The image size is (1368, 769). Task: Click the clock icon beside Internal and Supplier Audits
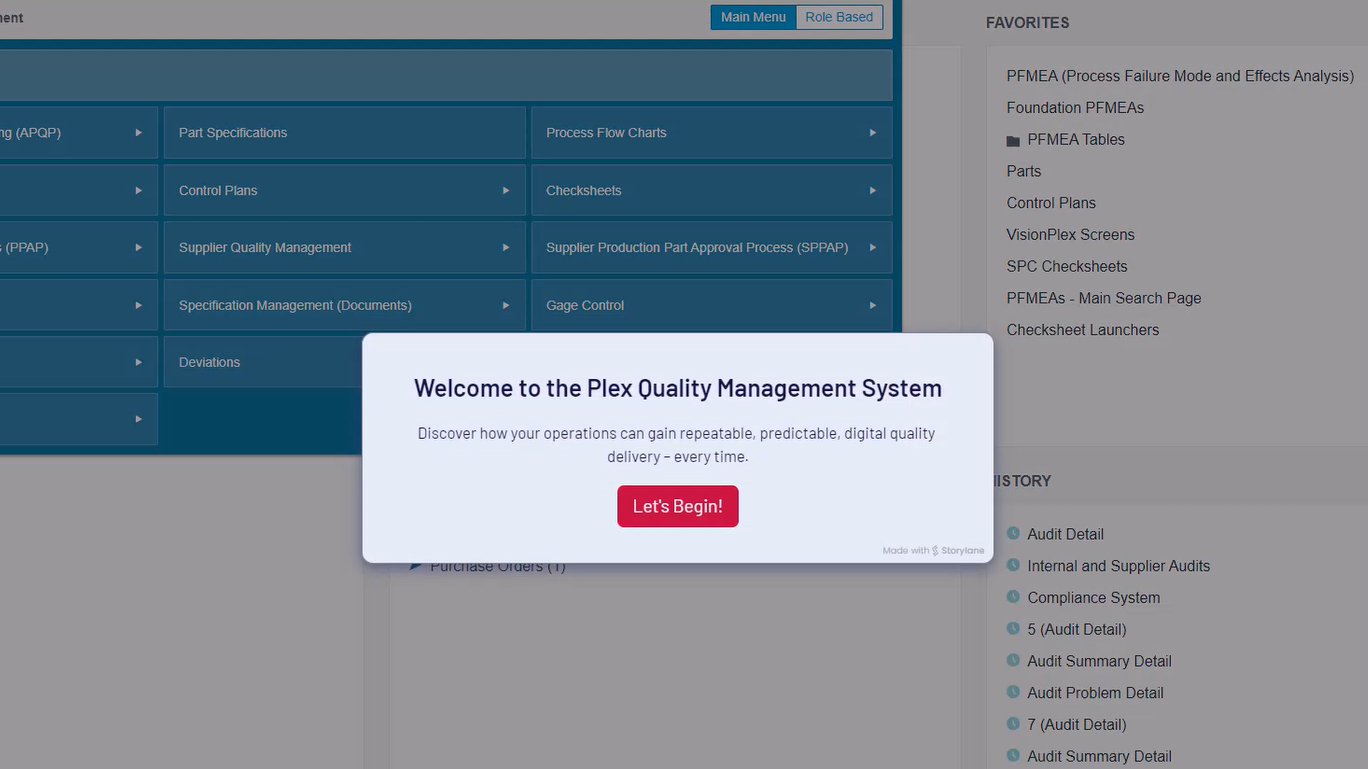click(1013, 566)
